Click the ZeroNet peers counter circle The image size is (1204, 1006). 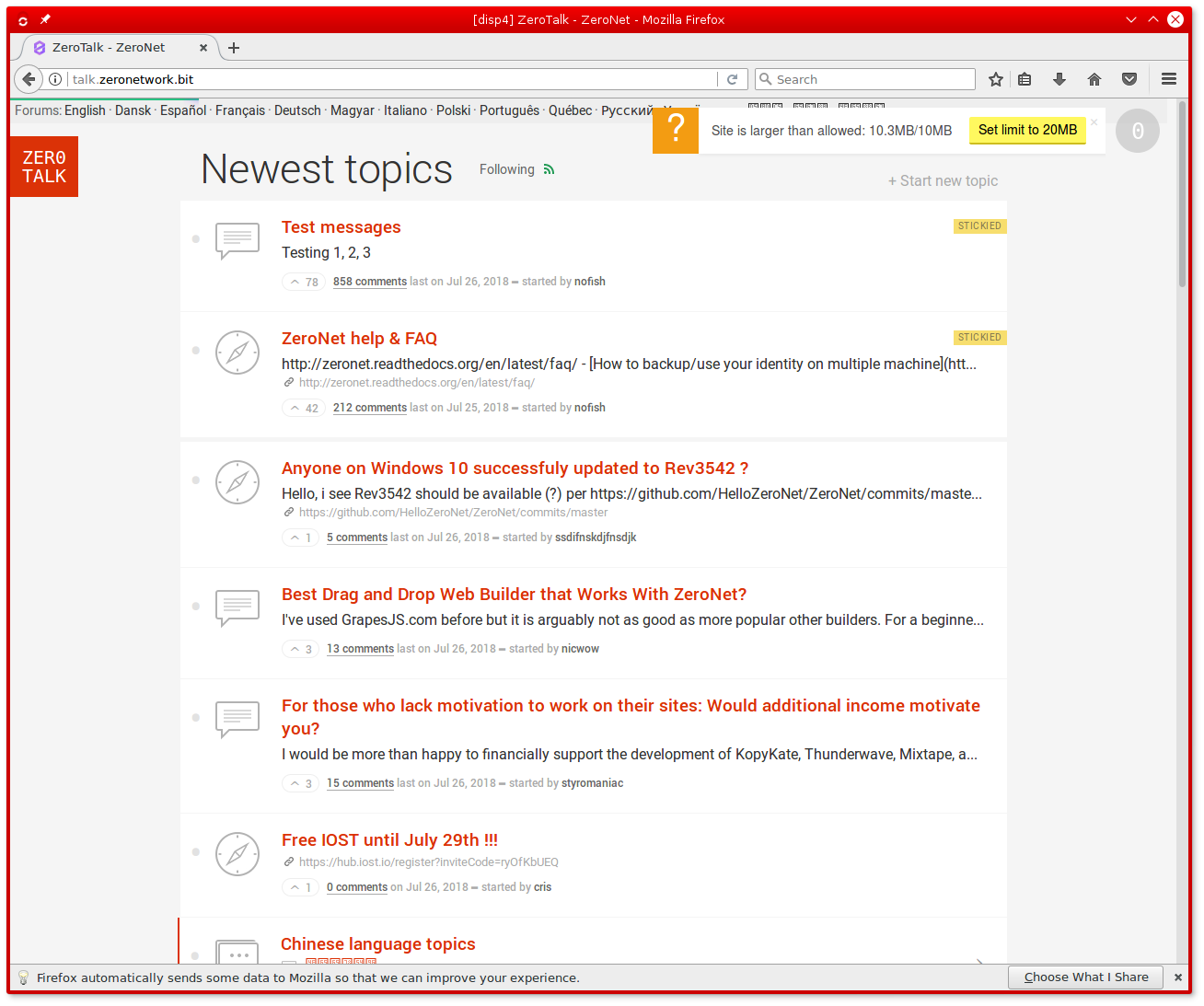click(1137, 131)
